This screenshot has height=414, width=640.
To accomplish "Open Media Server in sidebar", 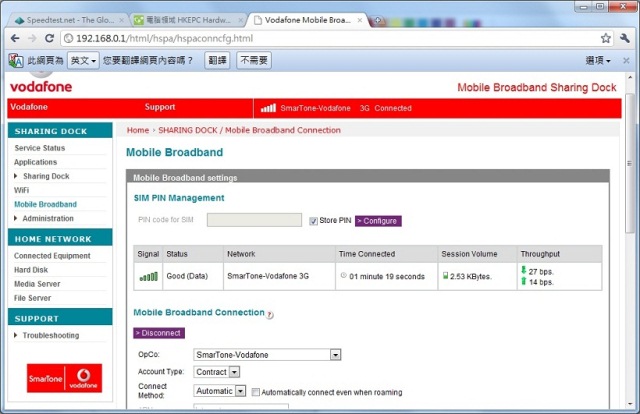I will pos(37,284).
